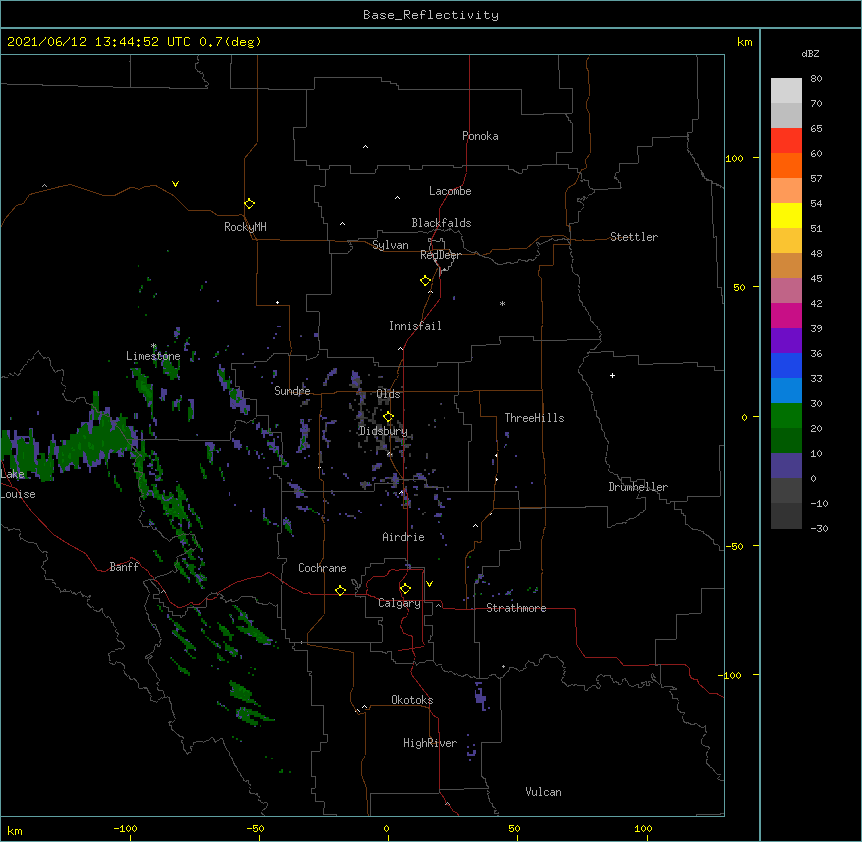The width and height of the screenshot is (862, 842).
Task: Click the Didsbury town label
Action: point(383,431)
